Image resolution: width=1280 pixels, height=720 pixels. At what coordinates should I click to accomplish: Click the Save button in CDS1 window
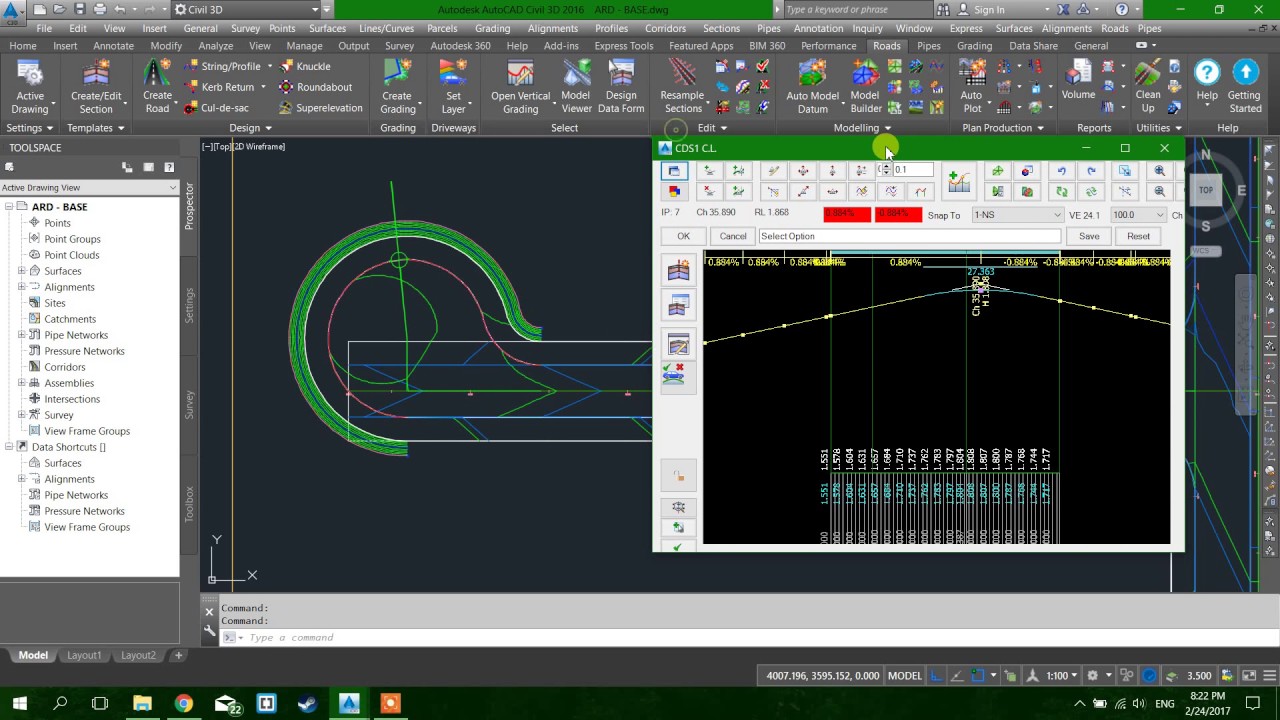1089,236
